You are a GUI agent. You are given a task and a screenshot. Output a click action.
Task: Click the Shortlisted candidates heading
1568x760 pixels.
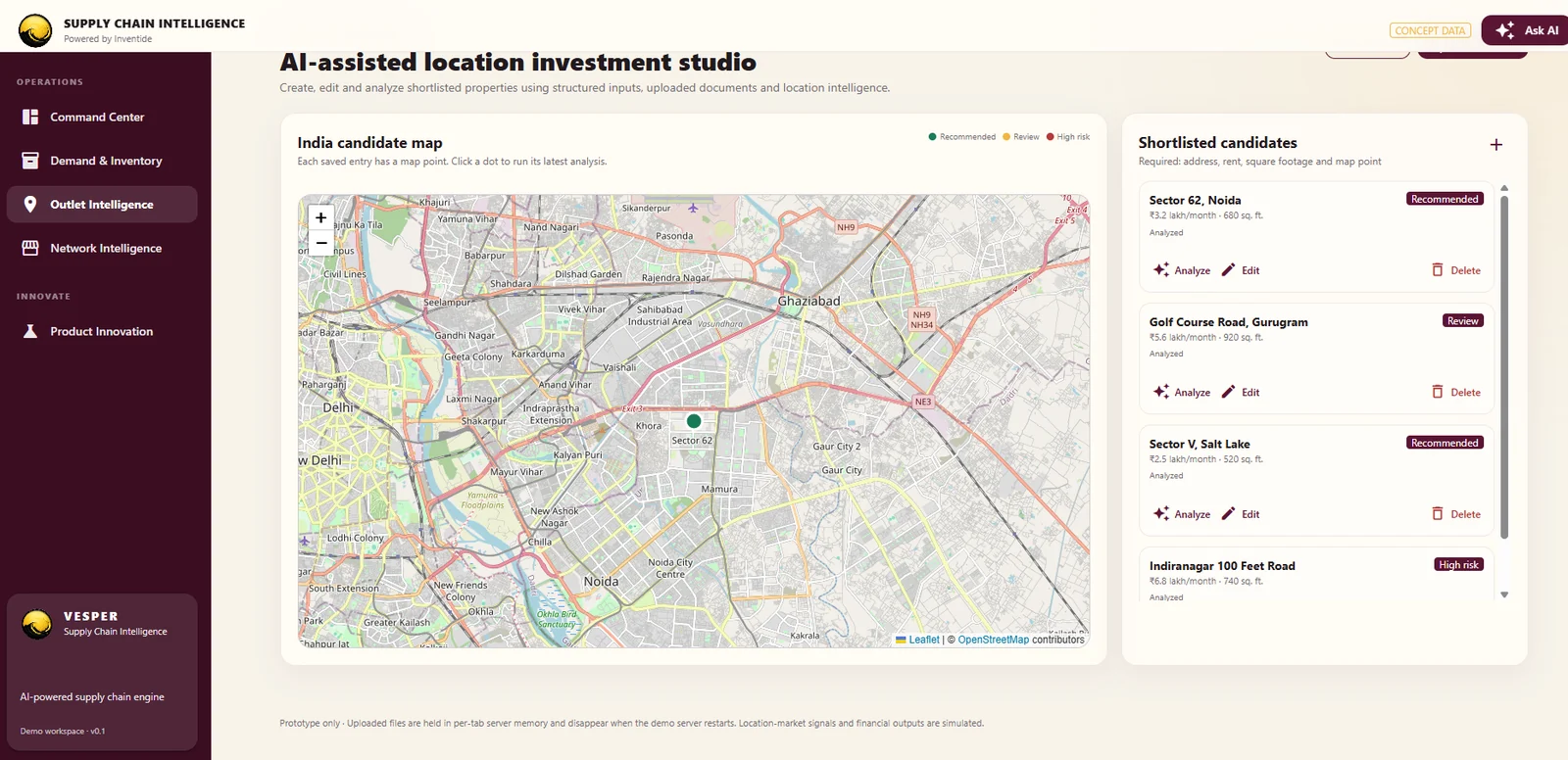(1217, 143)
